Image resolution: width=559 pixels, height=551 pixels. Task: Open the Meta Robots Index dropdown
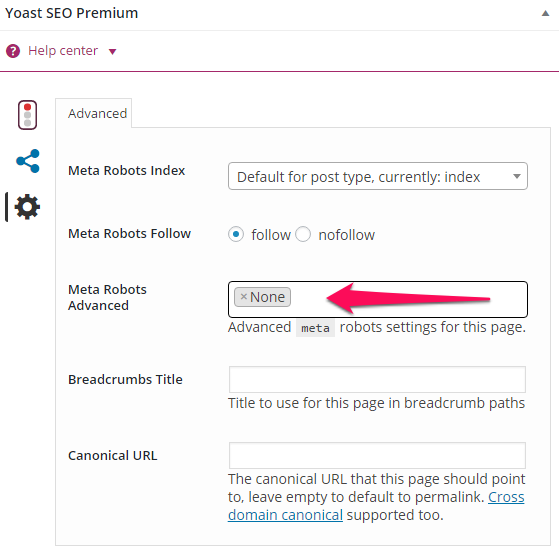coord(378,176)
